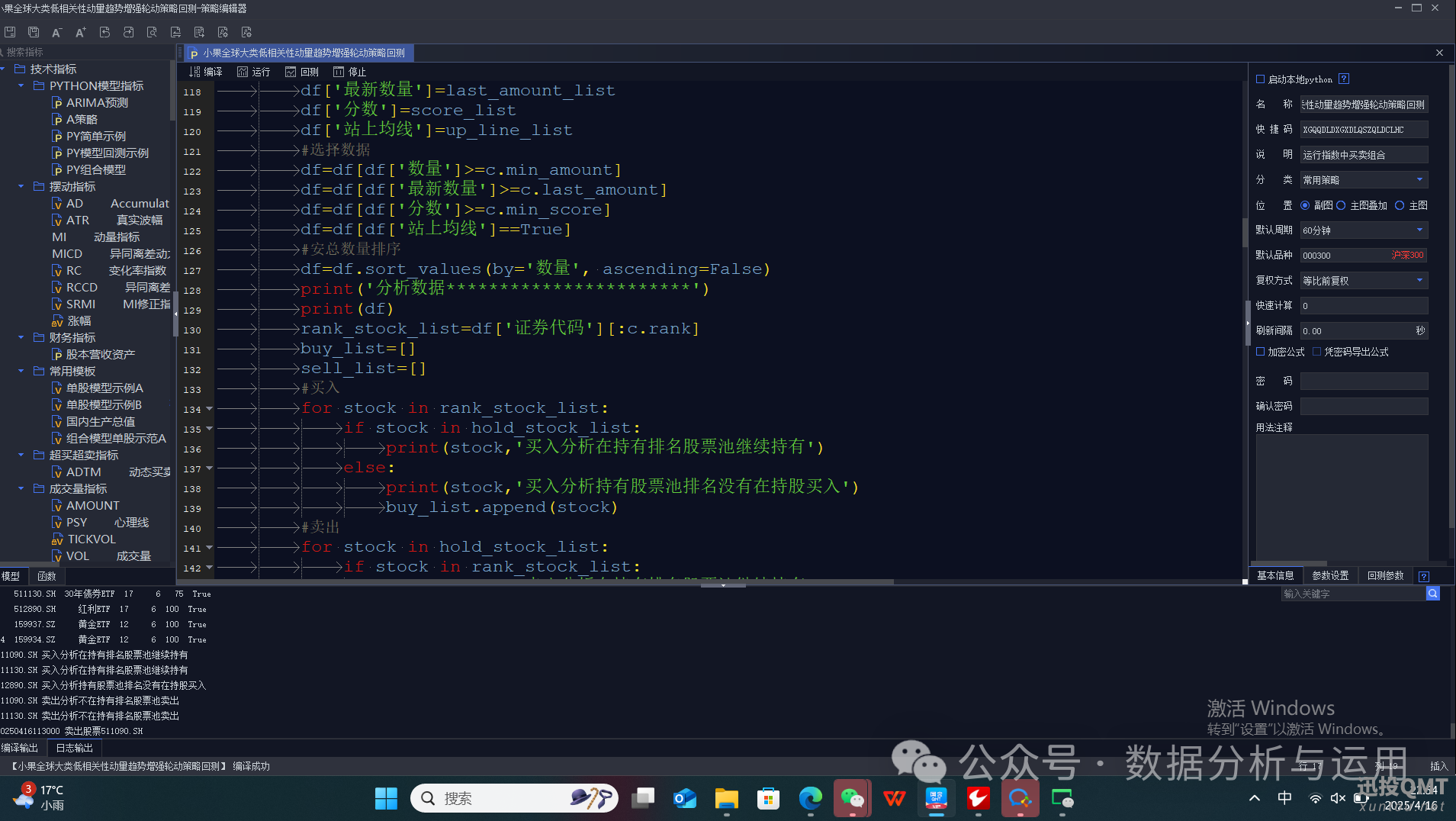Click the 编译 compile button
Image resolution: width=1456 pixels, height=821 pixels.
(206, 72)
